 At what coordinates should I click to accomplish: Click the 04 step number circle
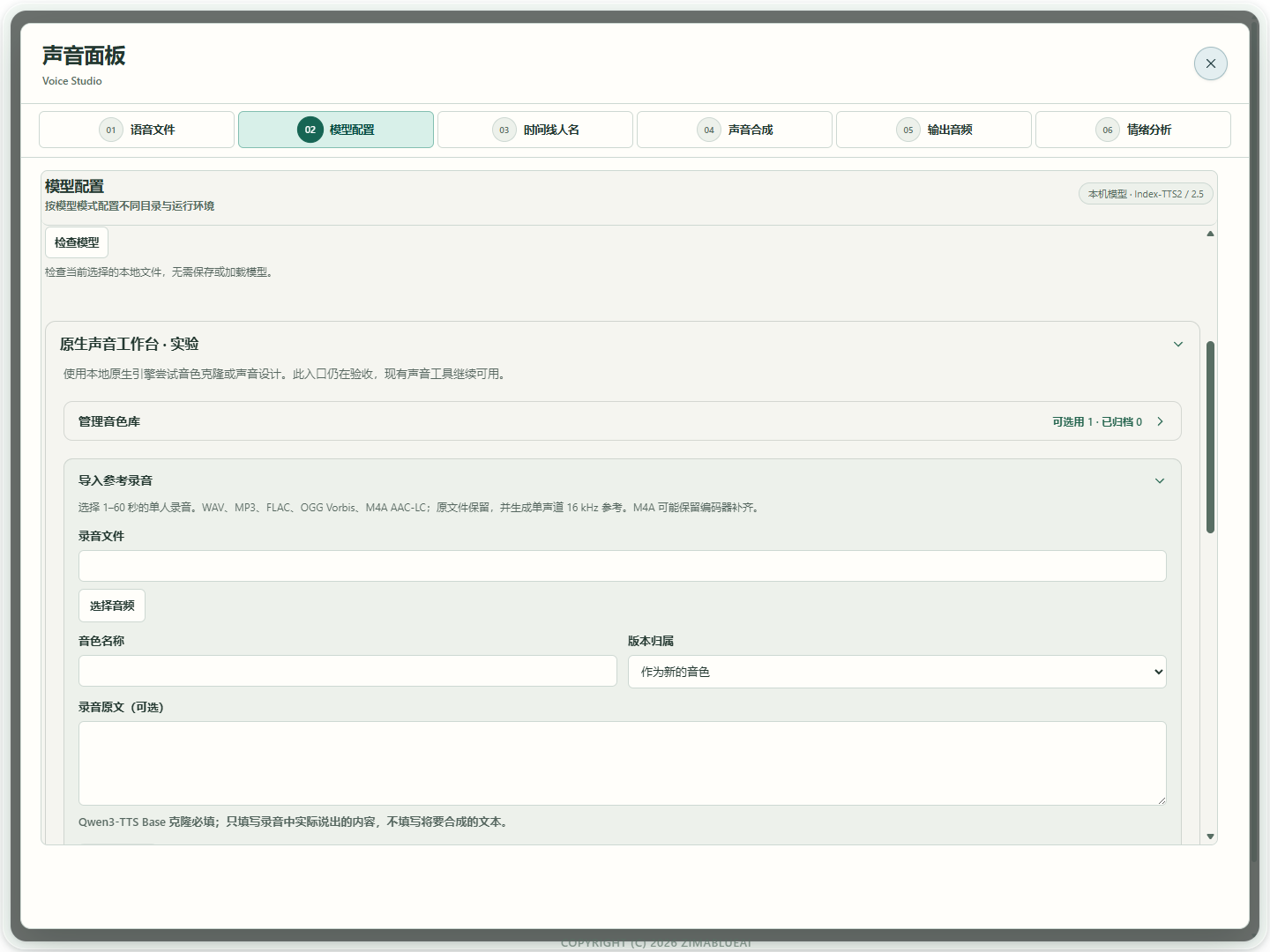point(709,130)
